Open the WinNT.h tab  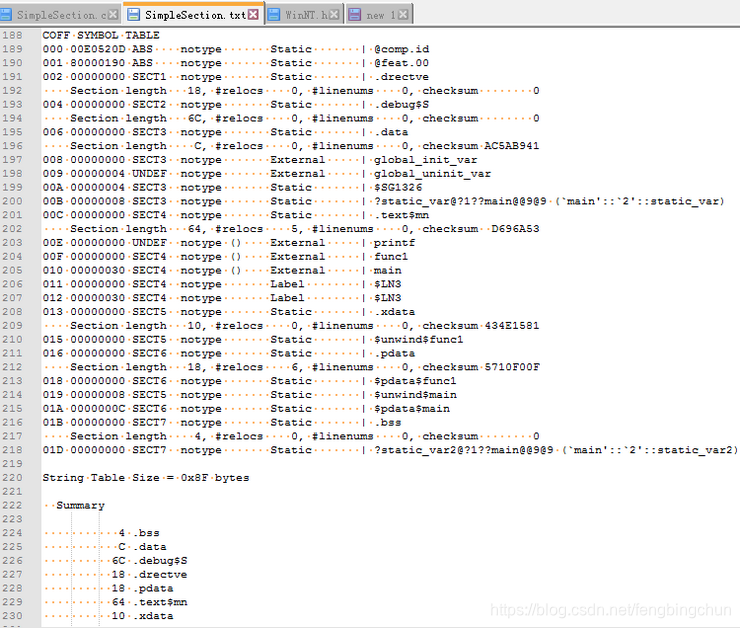coord(305,15)
